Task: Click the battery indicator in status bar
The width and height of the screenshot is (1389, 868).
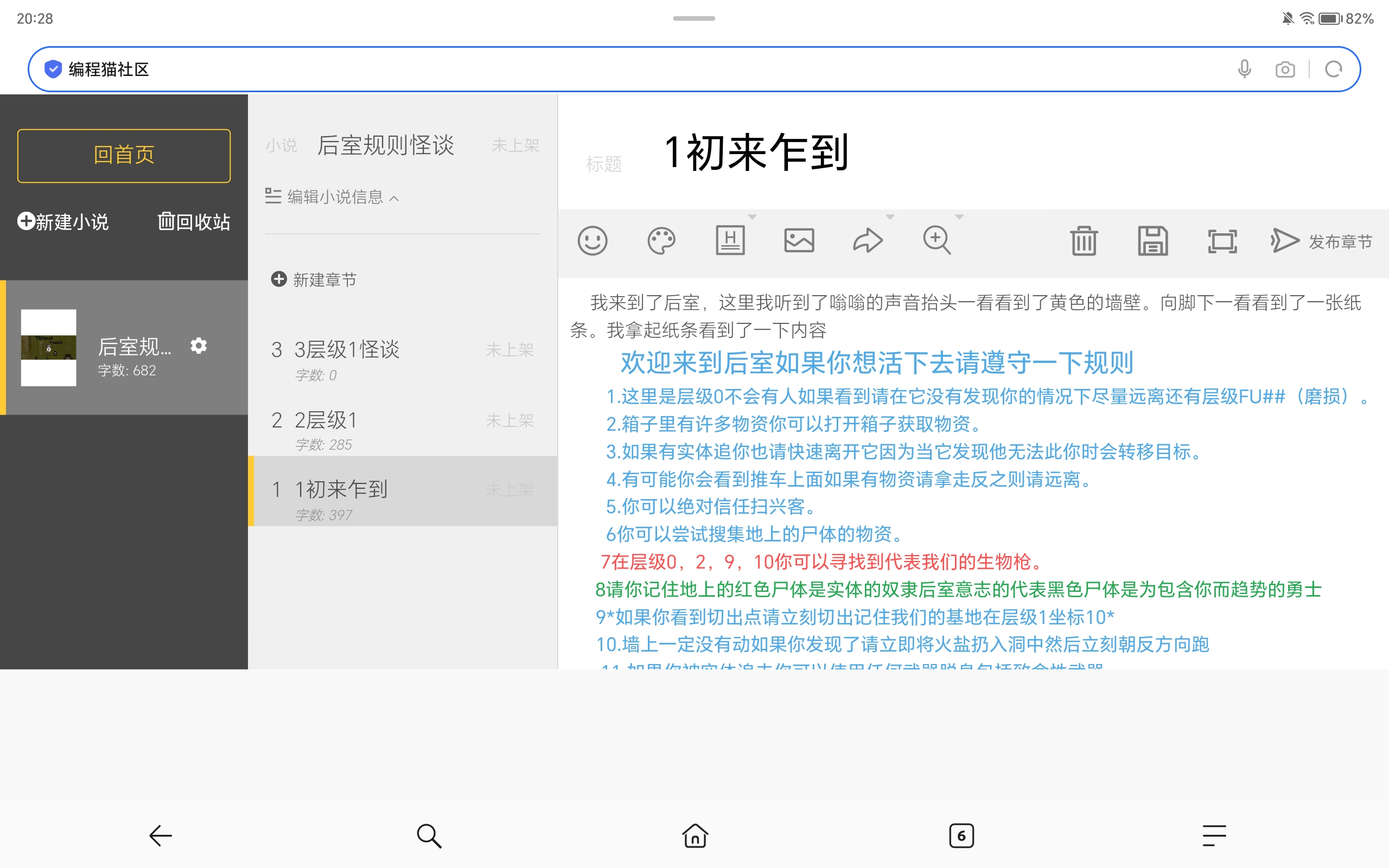Action: point(1330,19)
